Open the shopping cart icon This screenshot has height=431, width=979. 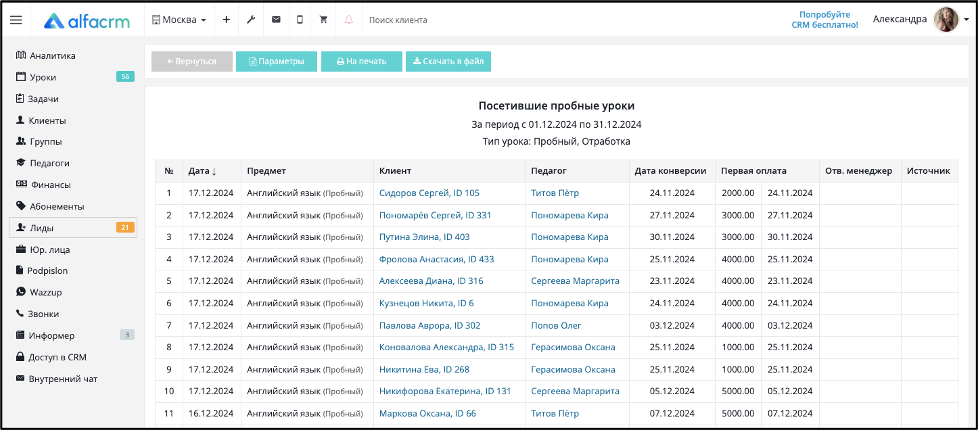323,19
